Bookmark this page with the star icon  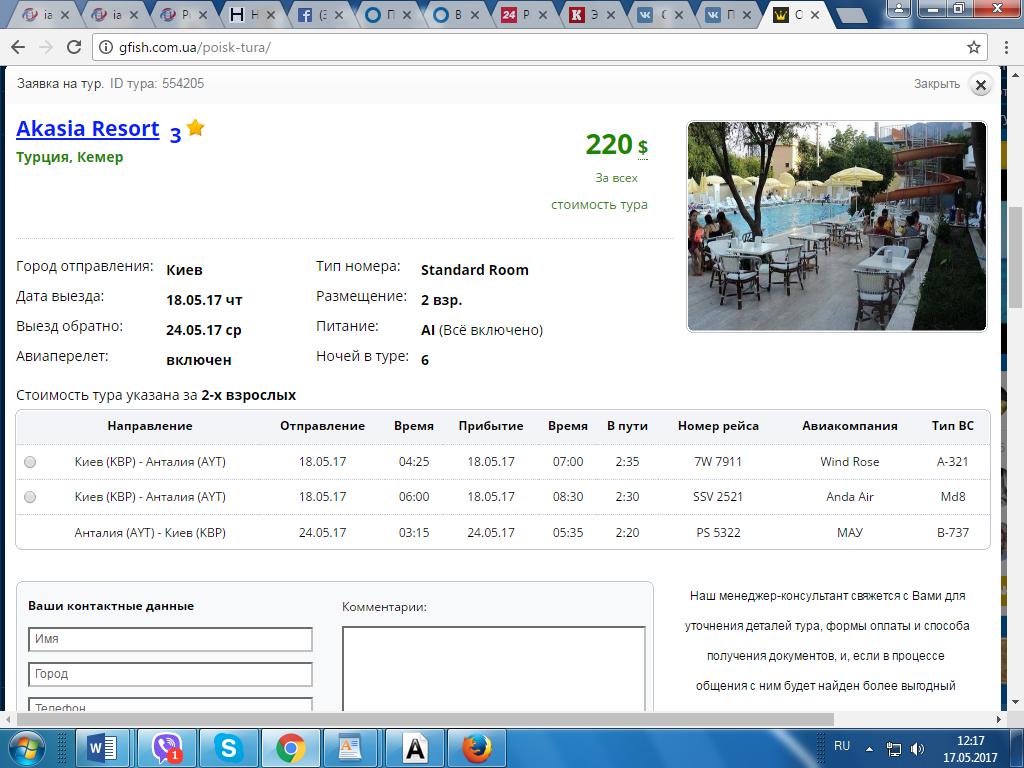point(973,47)
